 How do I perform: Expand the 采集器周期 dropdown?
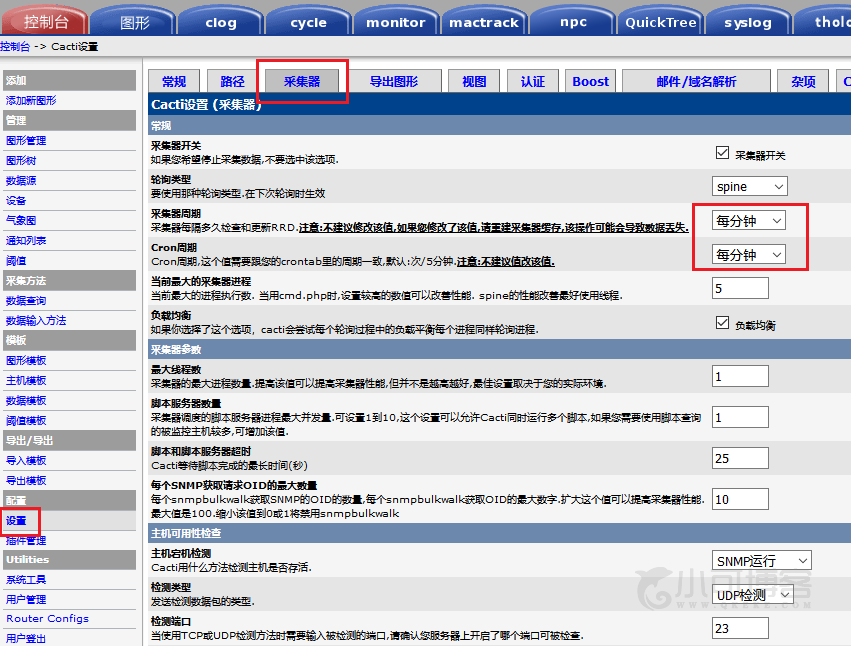tap(748, 220)
